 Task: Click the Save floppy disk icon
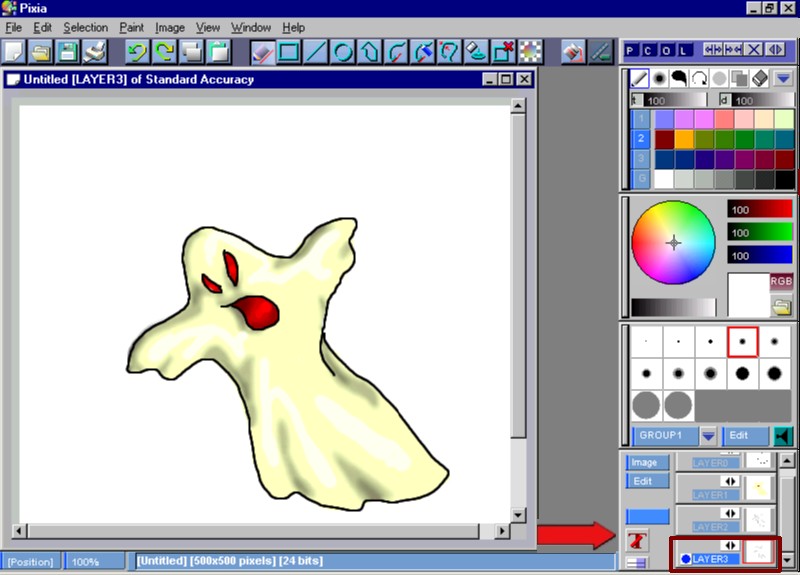tap(68, 51)
